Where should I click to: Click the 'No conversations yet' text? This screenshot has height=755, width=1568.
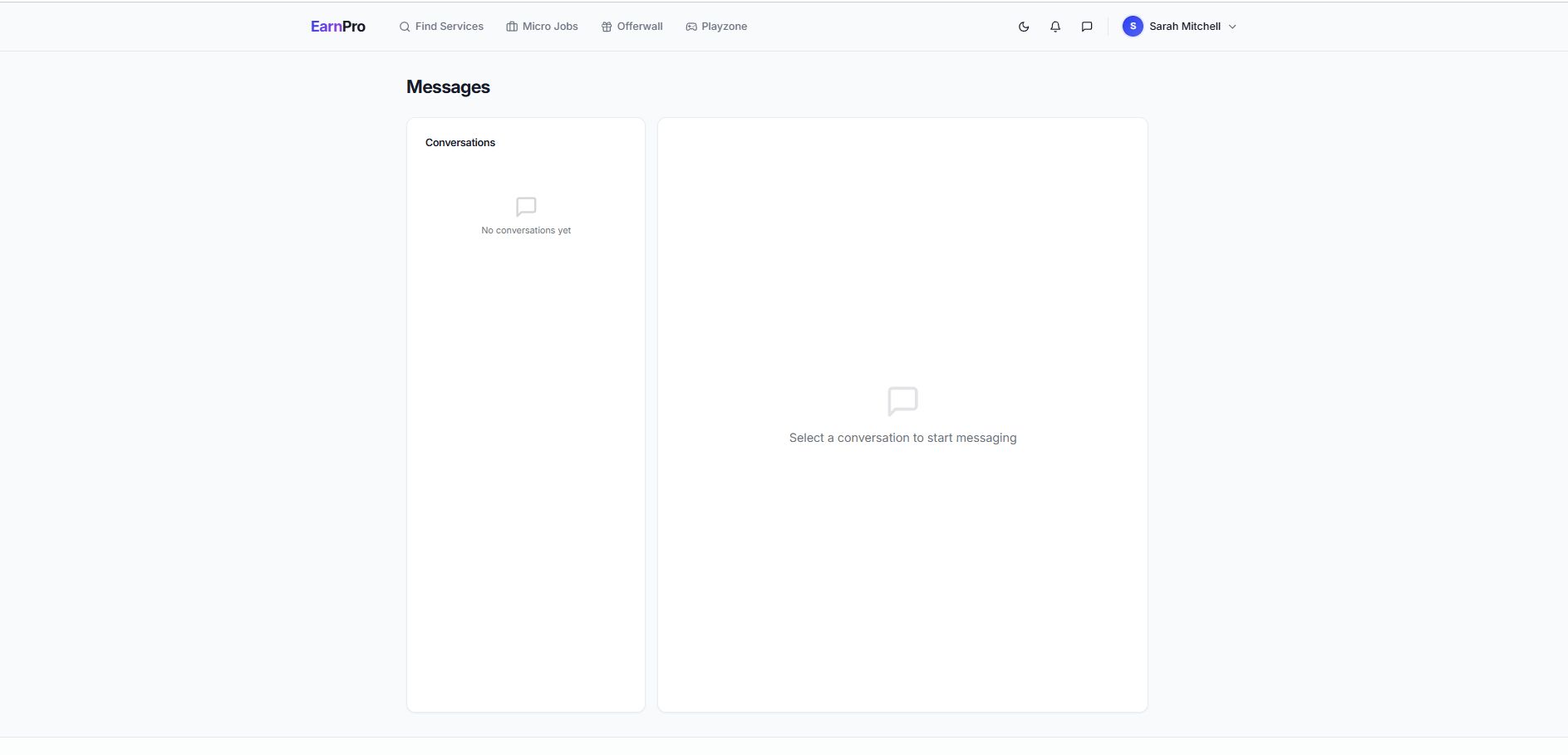(526, 230)
